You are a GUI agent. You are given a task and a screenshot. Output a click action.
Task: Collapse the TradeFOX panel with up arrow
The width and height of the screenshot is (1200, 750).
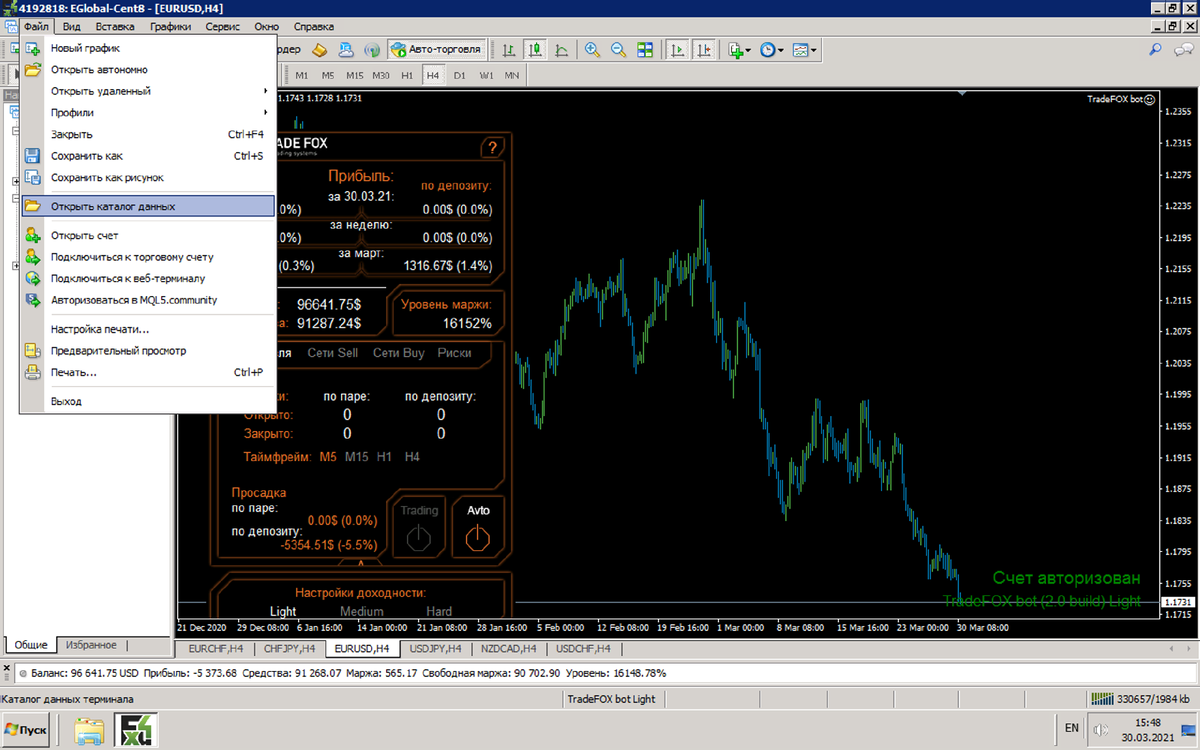pos(361,564)
